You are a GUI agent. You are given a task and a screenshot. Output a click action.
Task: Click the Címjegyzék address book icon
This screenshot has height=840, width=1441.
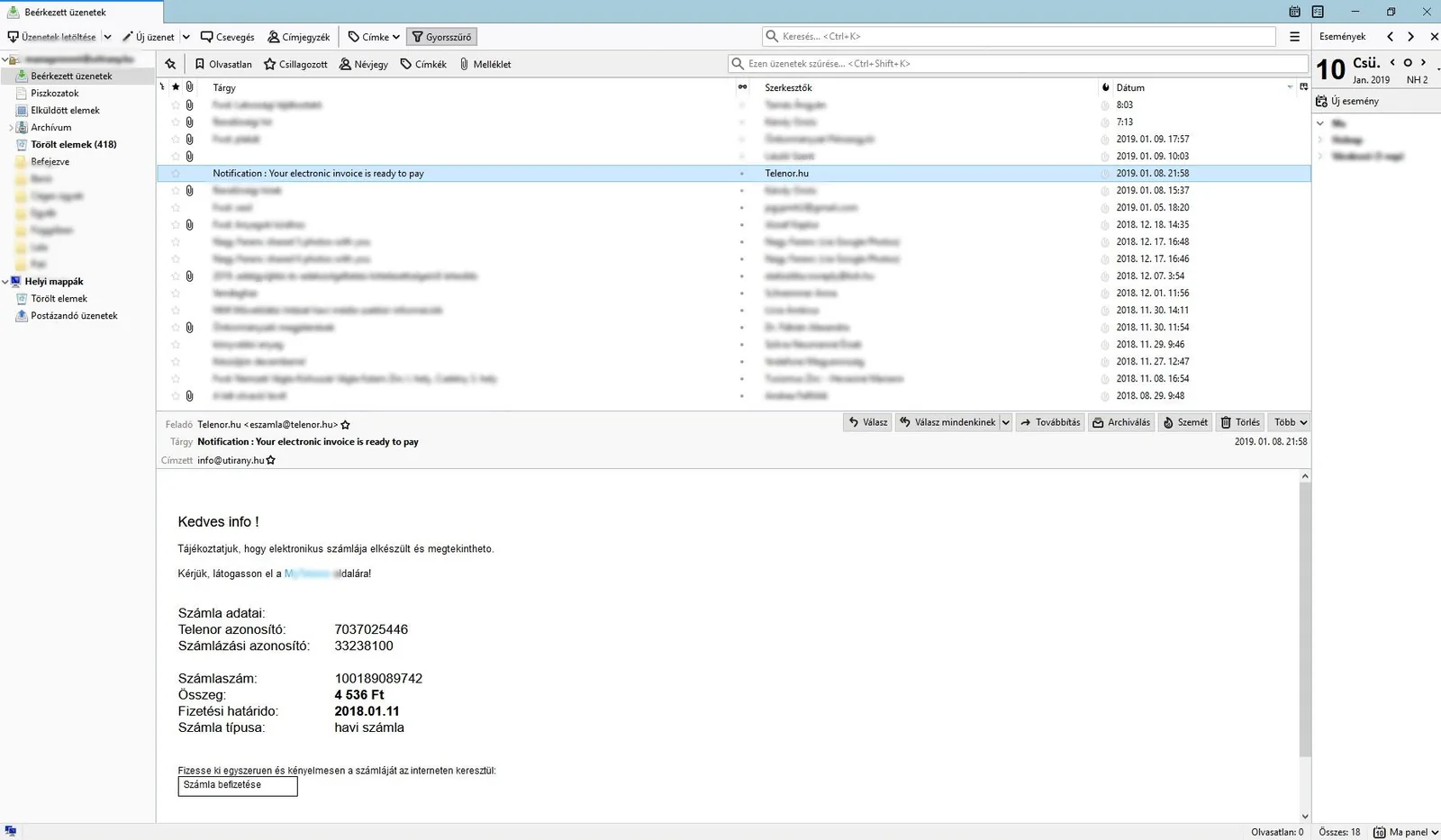(x=274, y=37)
